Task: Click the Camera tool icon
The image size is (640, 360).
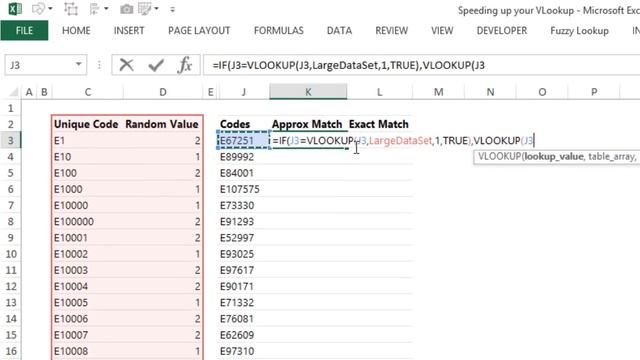Action: pyautogui.click(x=127, y=9)
